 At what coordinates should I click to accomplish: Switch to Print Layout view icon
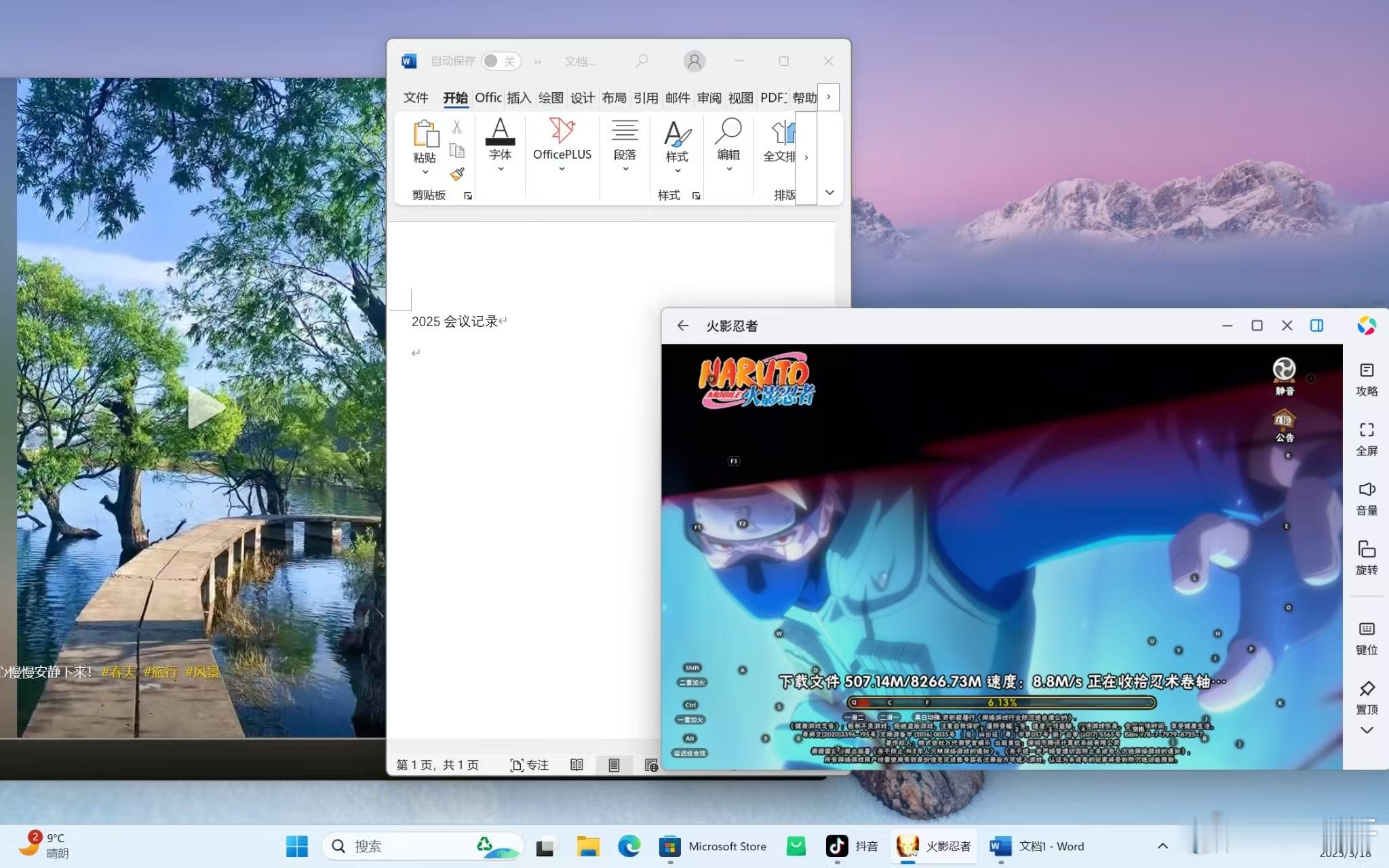pyautogui.click(x=614, y=765)
